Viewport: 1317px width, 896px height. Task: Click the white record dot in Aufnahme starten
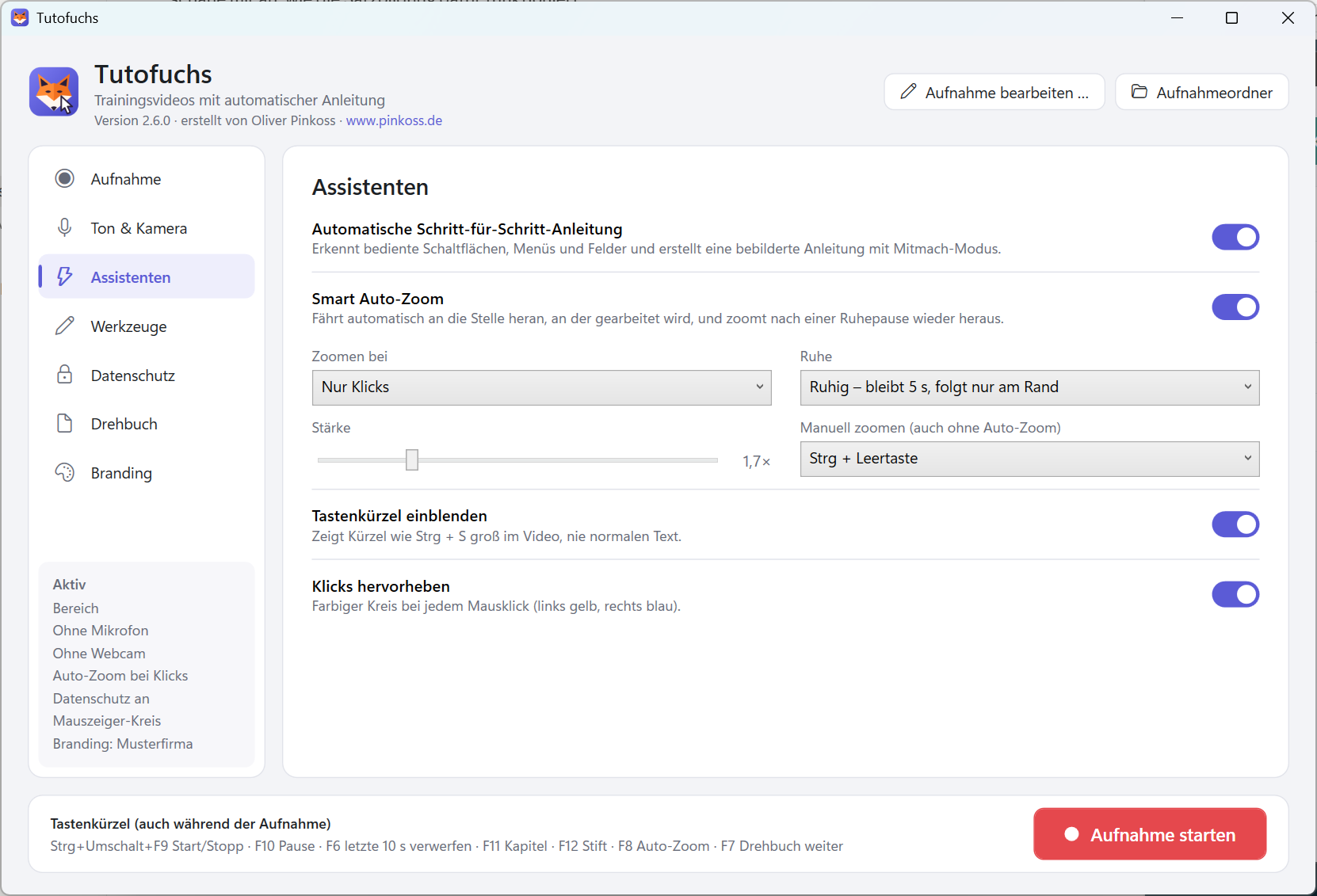pyautogui.click(x=1071, y=834)
